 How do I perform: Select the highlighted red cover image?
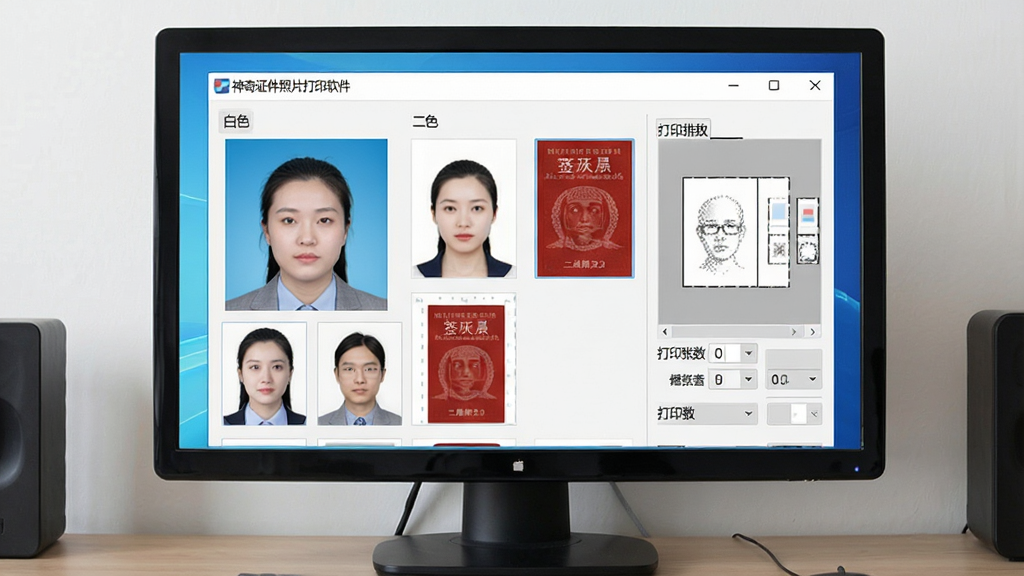click(x=584, y=208)
